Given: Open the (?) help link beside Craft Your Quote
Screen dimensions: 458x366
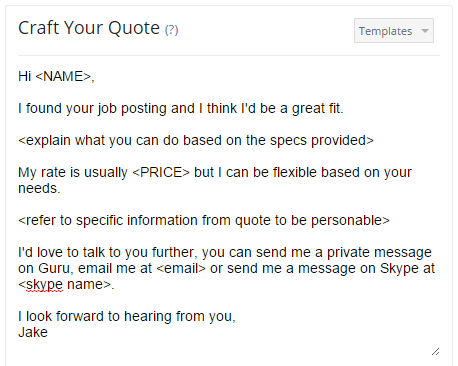Looking at the screenshot, I should (x=171, y=30).
